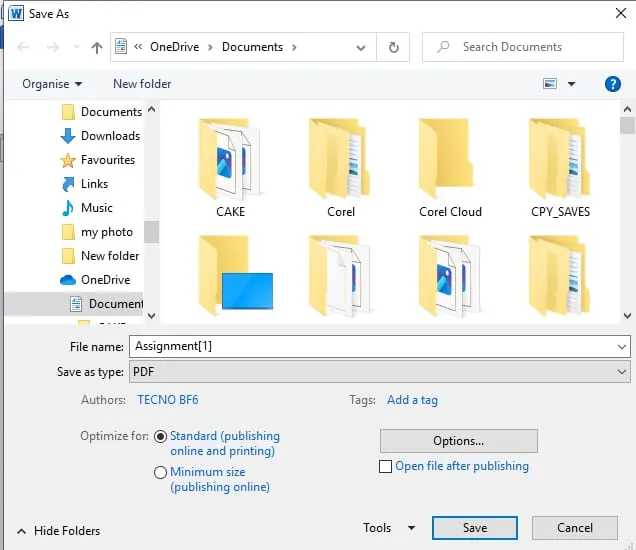Open the view options dropdown arrow
The image size is (636, 550).
(x=572, y=84)
